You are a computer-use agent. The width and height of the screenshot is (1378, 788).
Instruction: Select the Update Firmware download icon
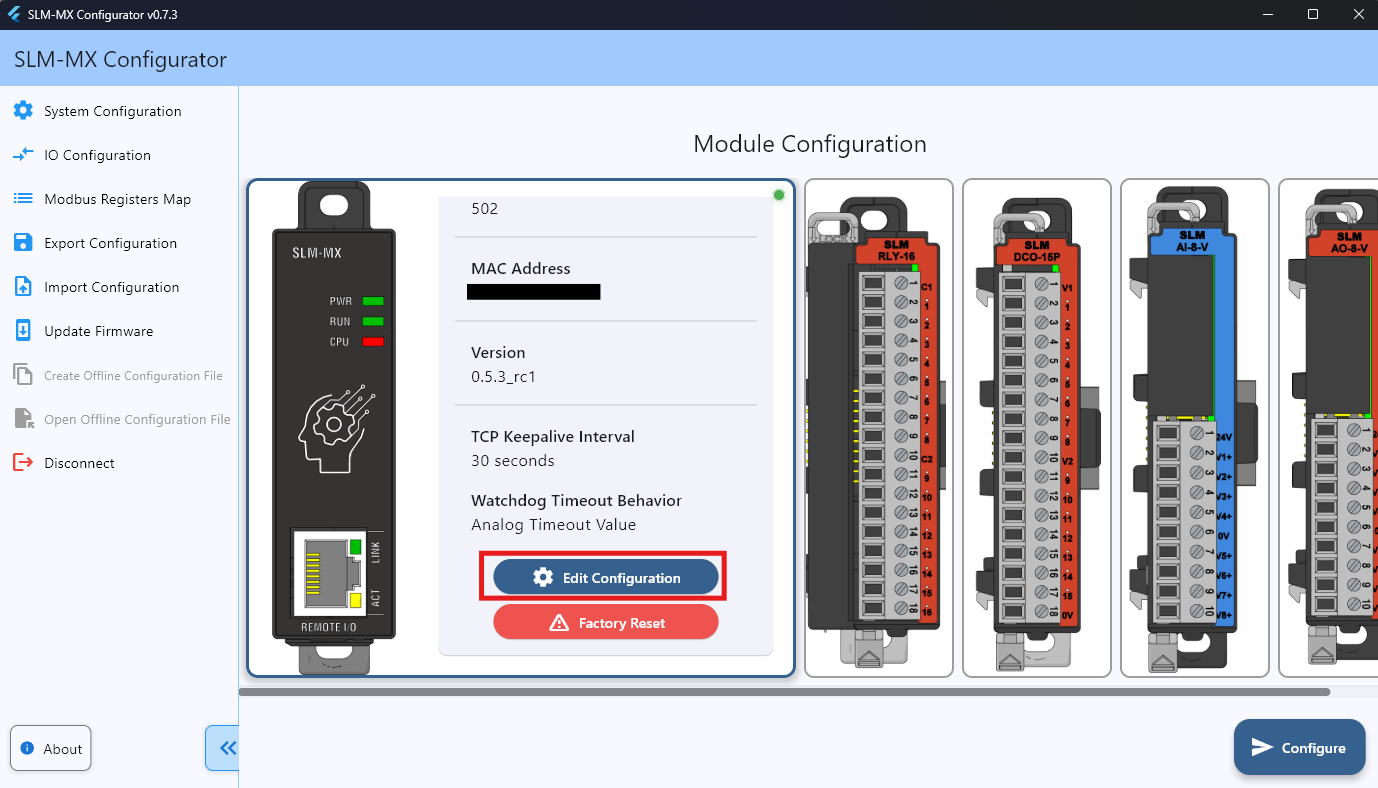point(23,330)
